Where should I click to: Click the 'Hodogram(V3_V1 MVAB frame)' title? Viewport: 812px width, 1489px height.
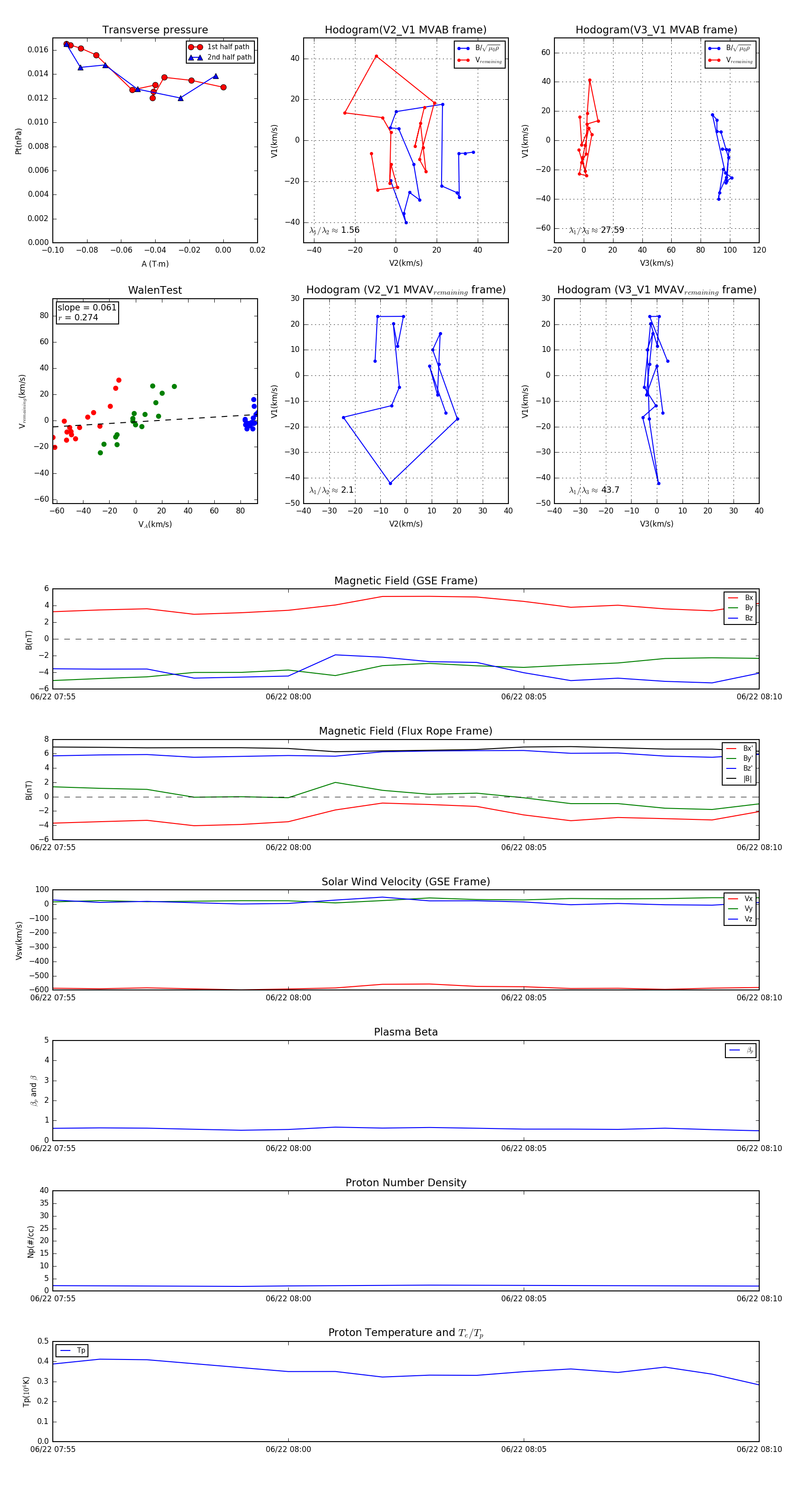[656, 30]
